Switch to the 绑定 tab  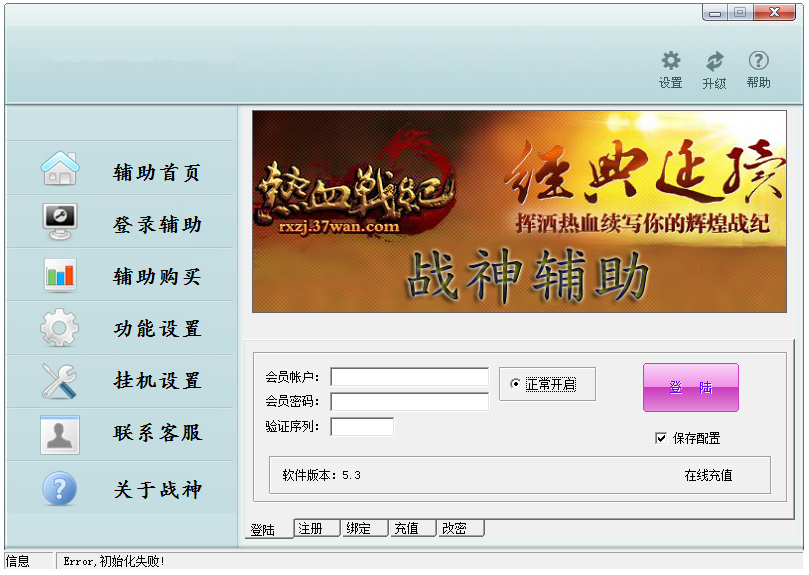click(365, 528)
